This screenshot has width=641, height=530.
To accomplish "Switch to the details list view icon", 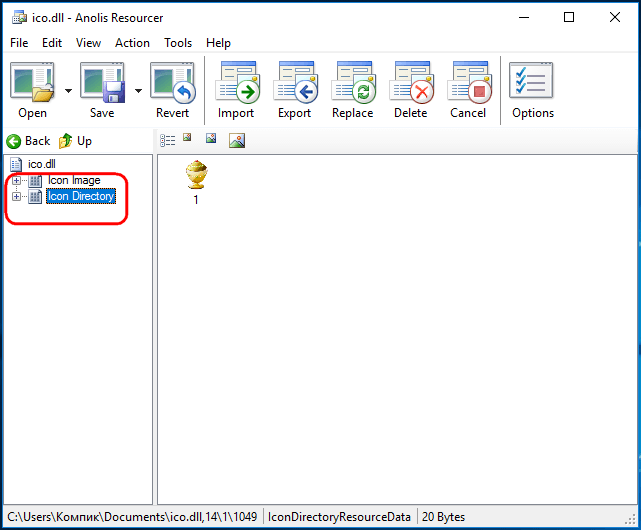I will [x=168, y=140].
